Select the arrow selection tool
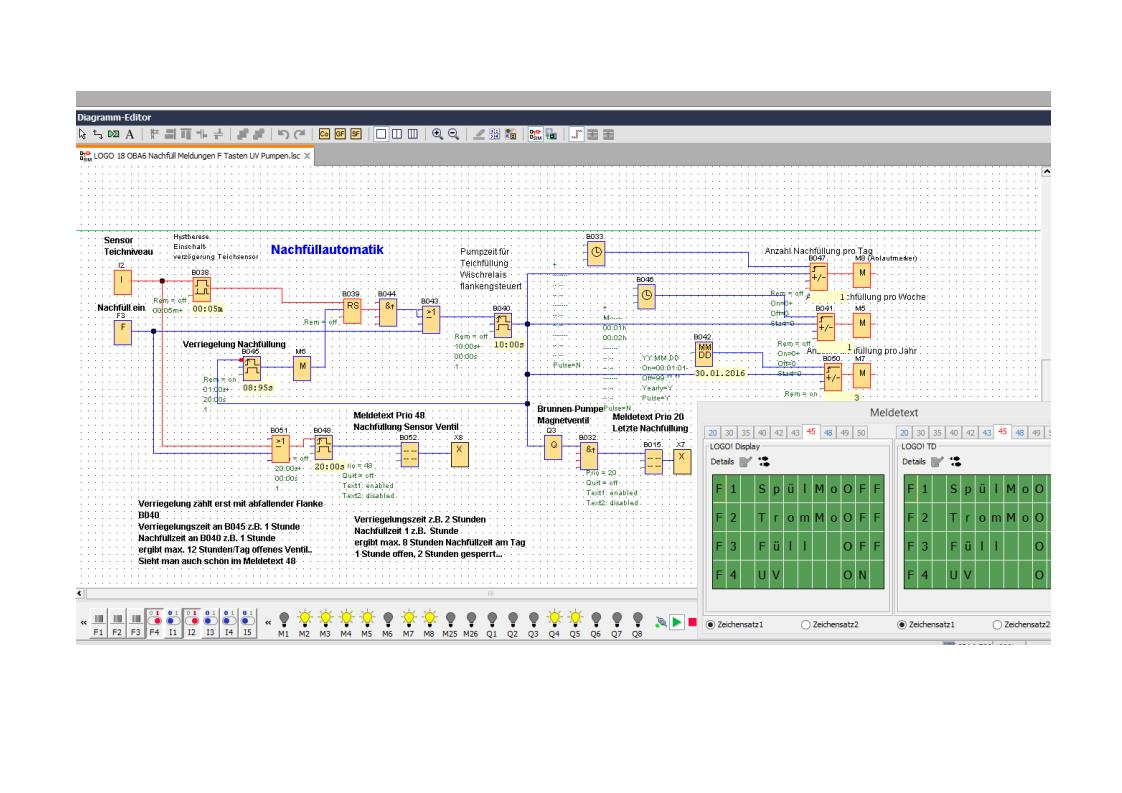This screenshot has height=793, width=1122. (83, 133)
